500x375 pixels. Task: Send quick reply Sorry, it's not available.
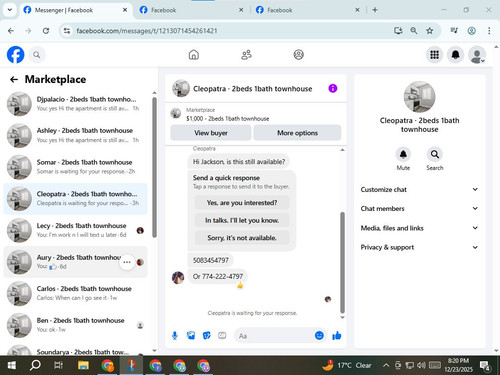(x=242, y=238)
